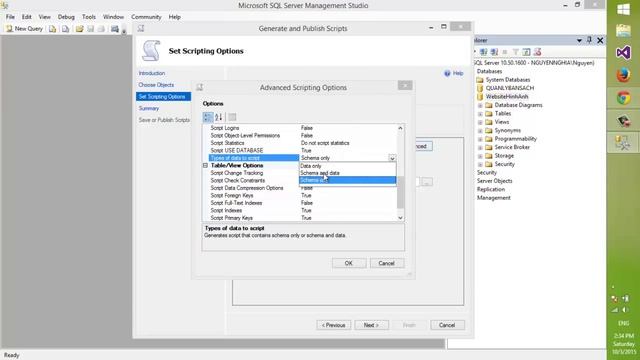Click the Visual Studio icon in taskbar

pyautogui.click(x=623, y=53)
